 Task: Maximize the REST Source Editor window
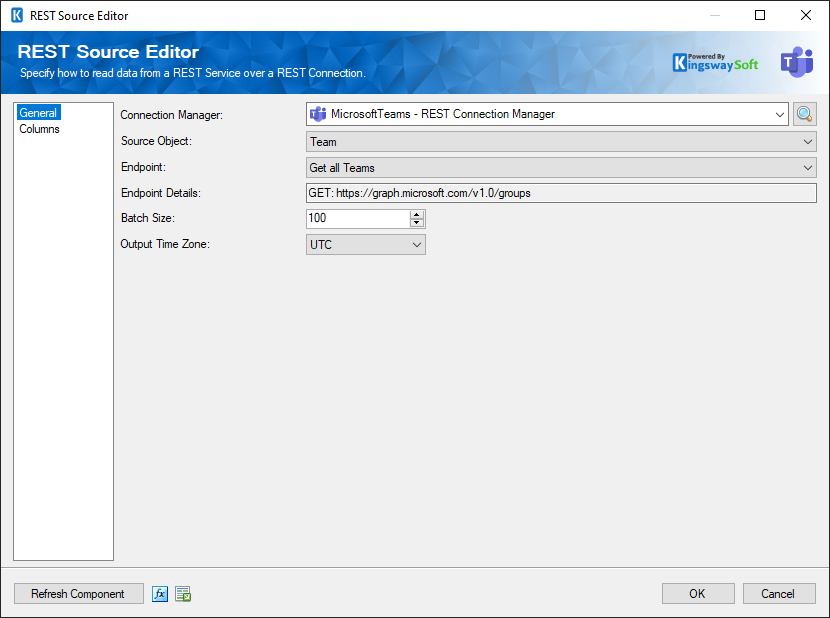[760, 15]
